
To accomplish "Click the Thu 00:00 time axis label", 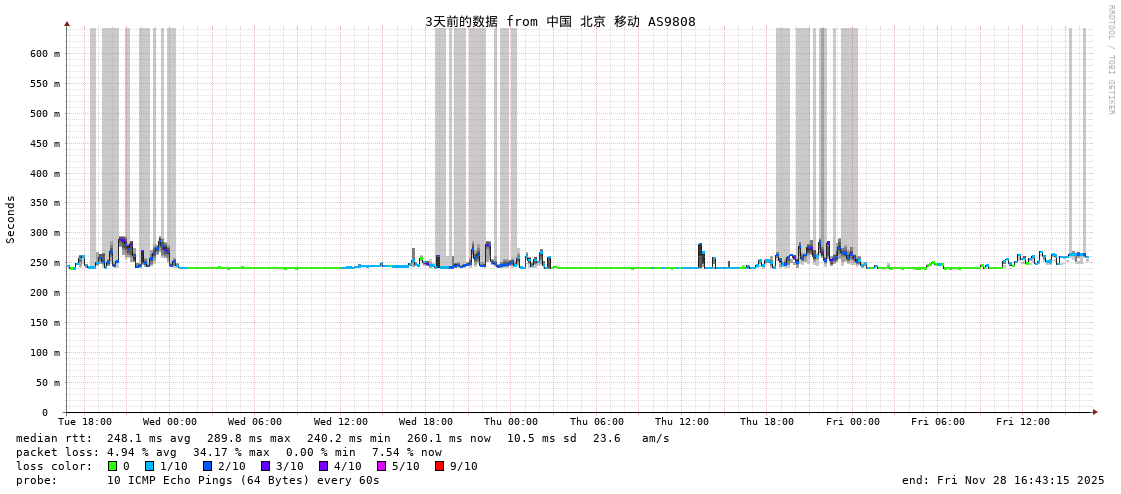I will (511, 422).
